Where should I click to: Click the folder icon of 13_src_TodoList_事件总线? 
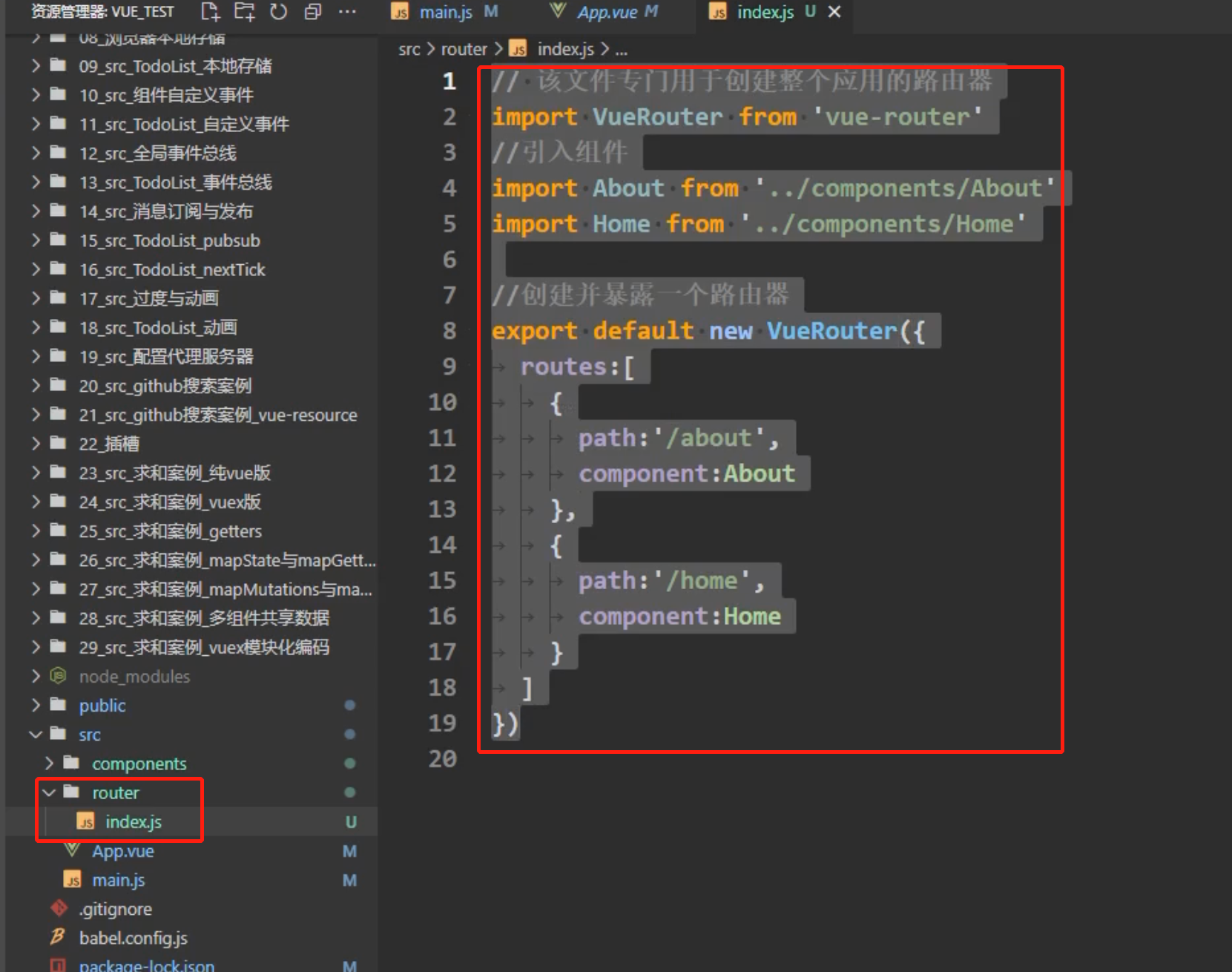tap(58, 181)
